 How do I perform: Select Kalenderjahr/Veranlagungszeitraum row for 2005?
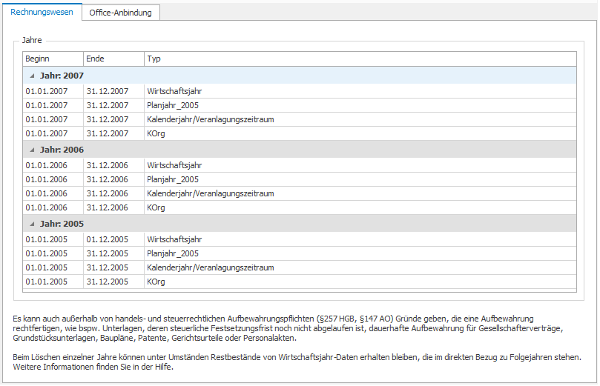pyautogui.click(x=299, y=268)
